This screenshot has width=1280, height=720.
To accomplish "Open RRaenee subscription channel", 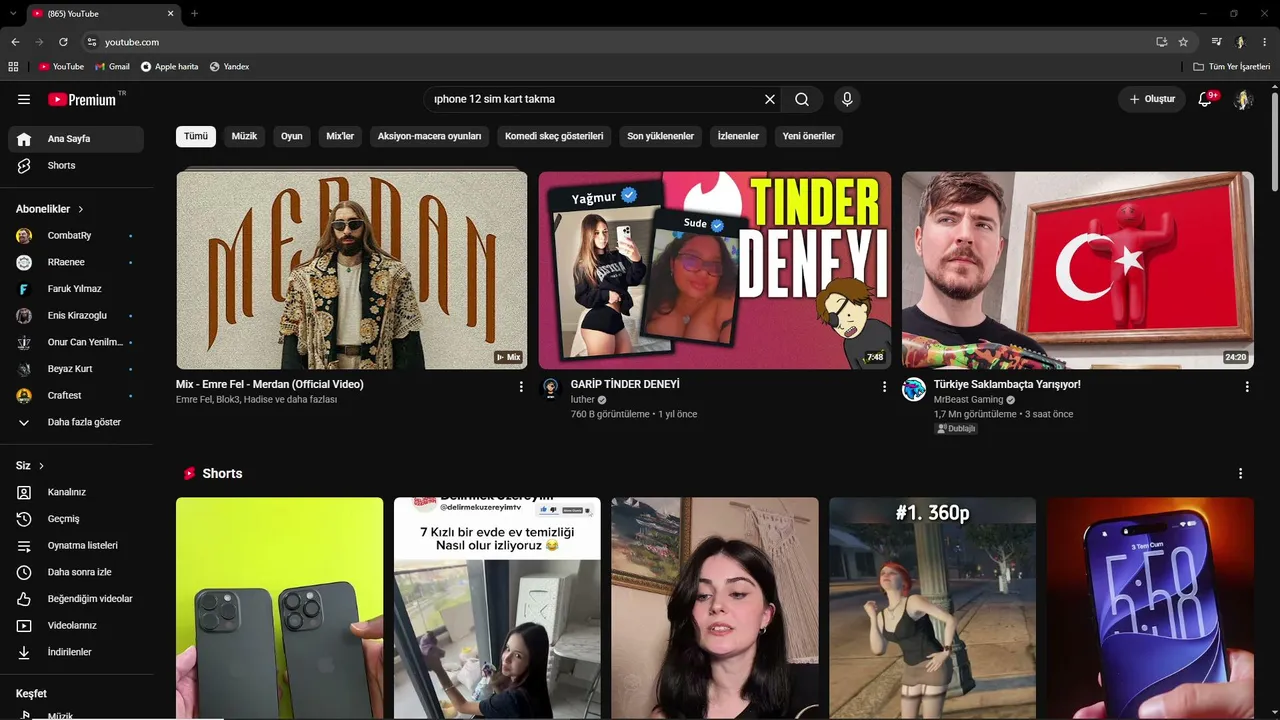I will coord(76,262).
